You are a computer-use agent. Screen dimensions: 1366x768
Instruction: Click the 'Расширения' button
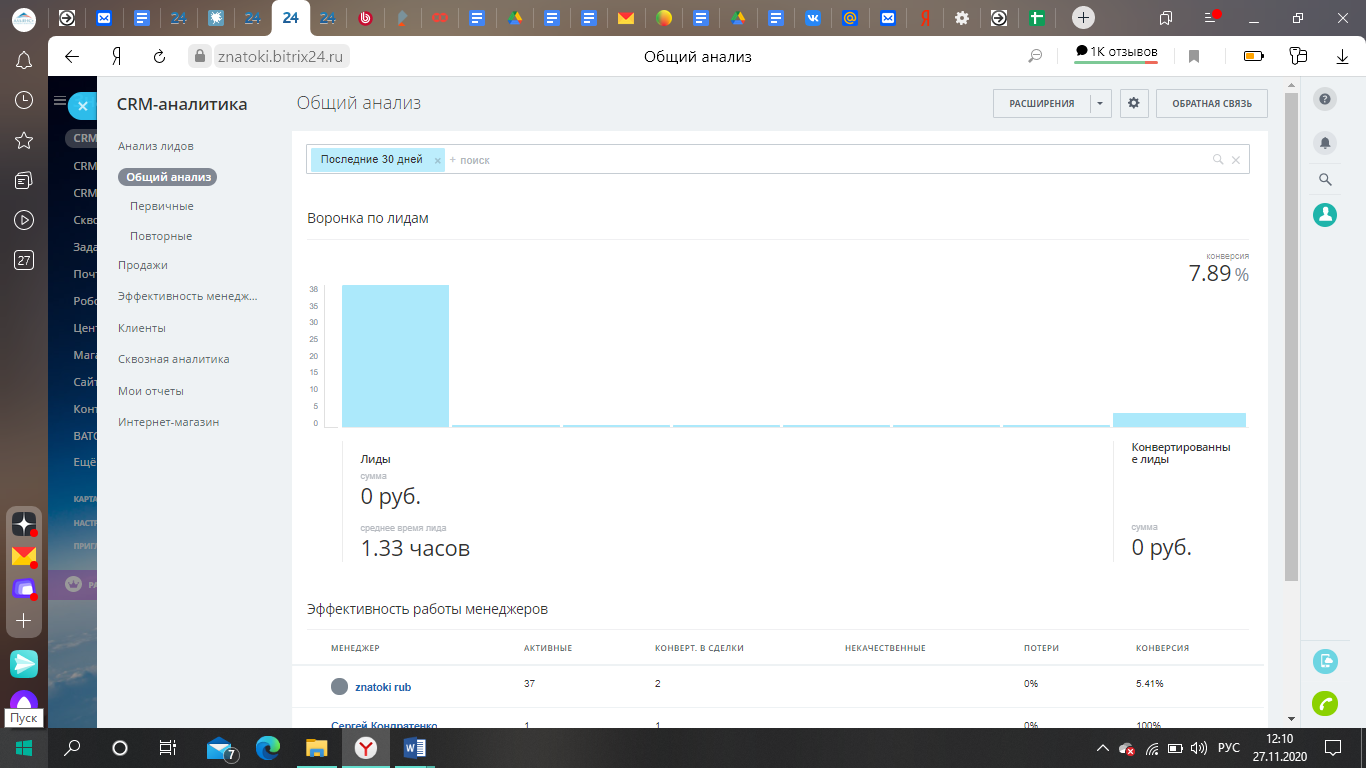tap(1041, 103)
